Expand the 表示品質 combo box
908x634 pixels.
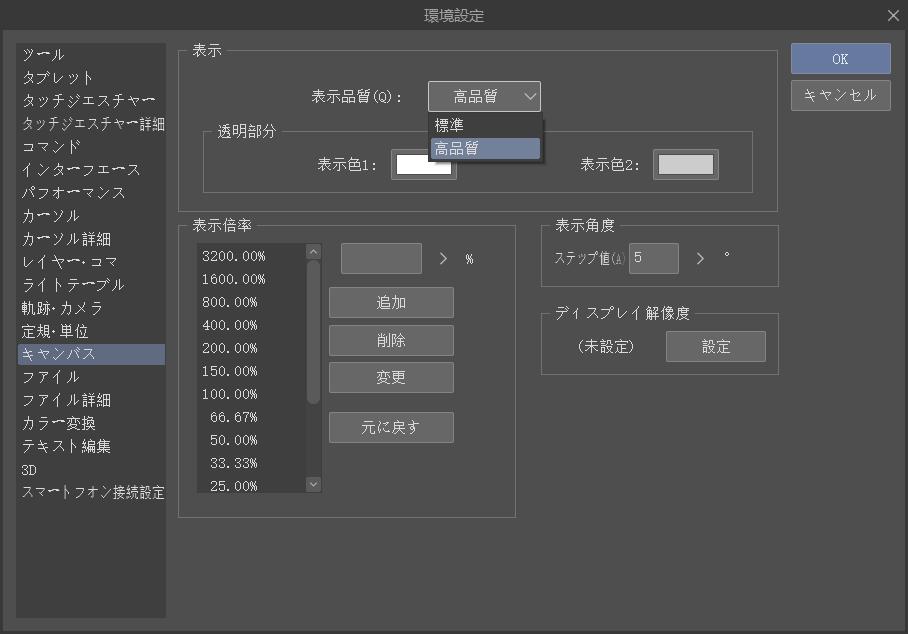tap(484, 96)
